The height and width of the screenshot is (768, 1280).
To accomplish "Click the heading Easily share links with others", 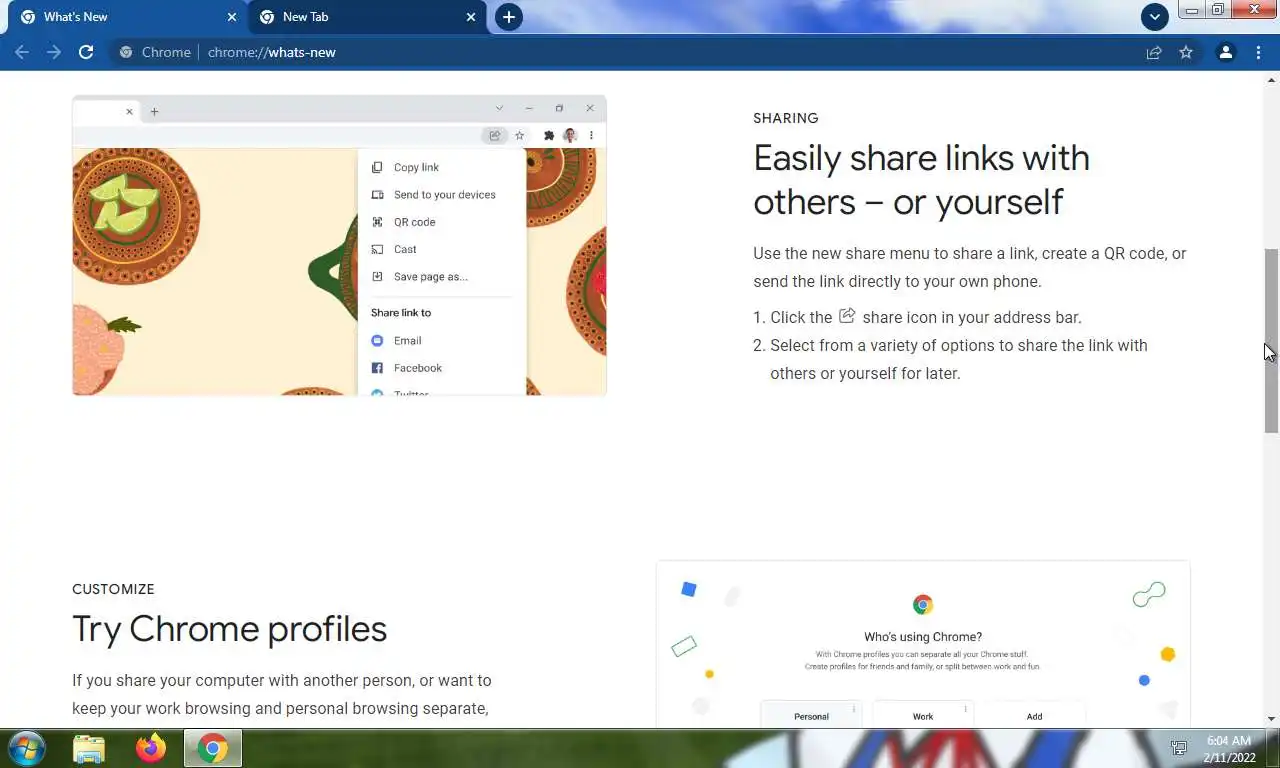I will coord(921,180).
